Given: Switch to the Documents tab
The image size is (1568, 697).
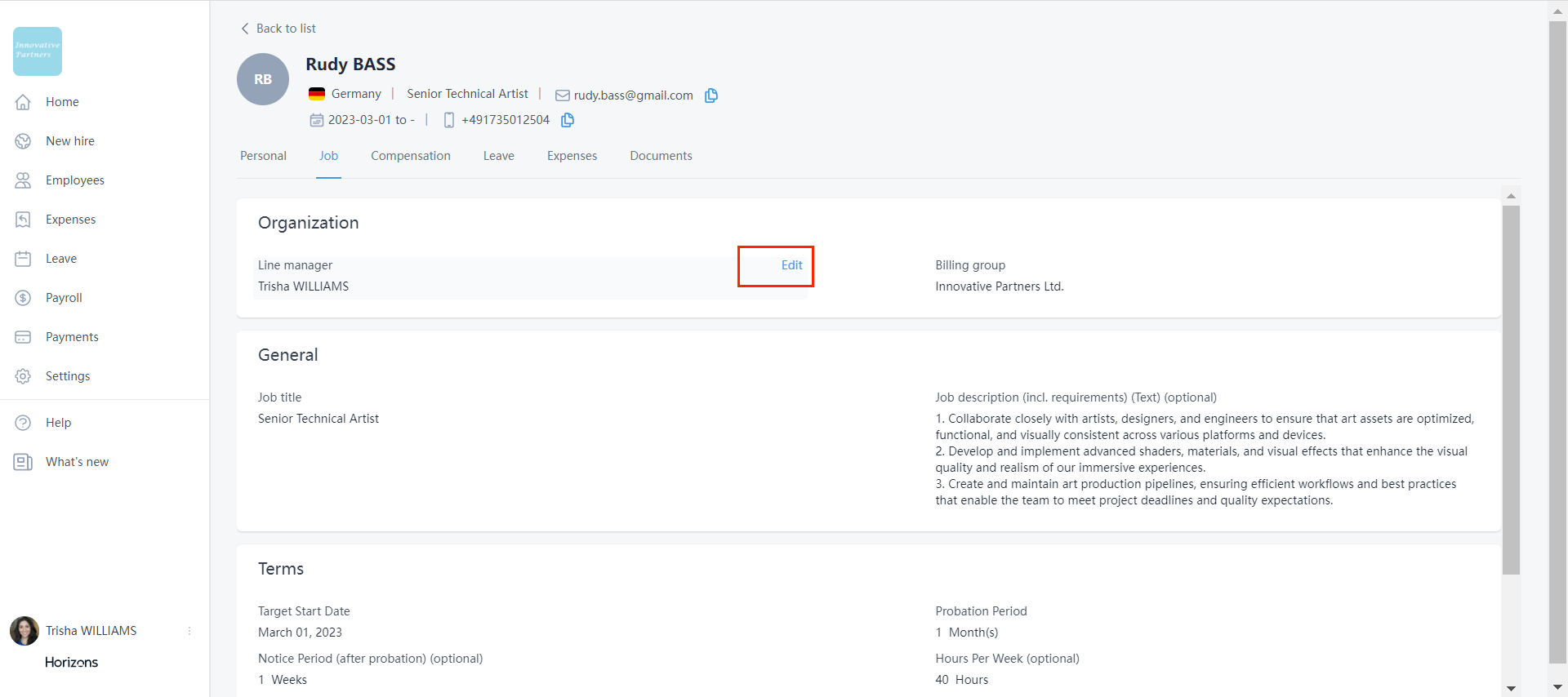Looking at the screenshot, I should 661,156.
